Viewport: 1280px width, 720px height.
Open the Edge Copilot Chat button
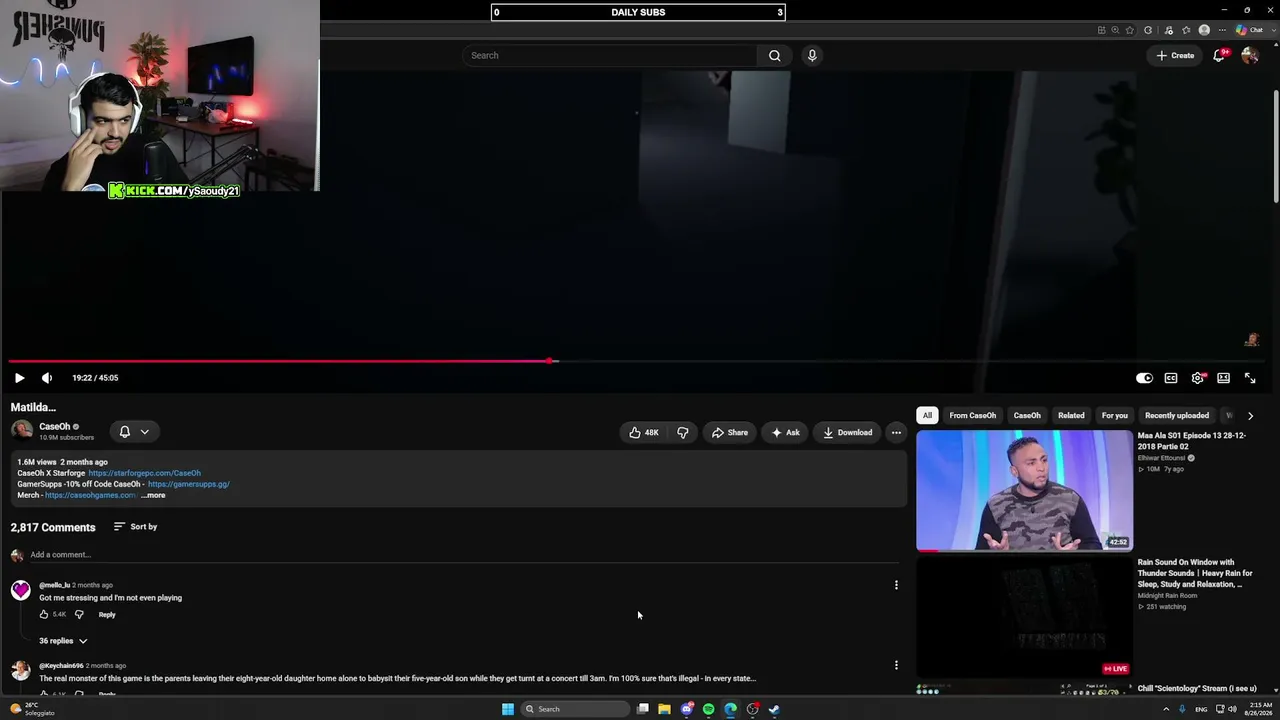tap(1249, 30)
